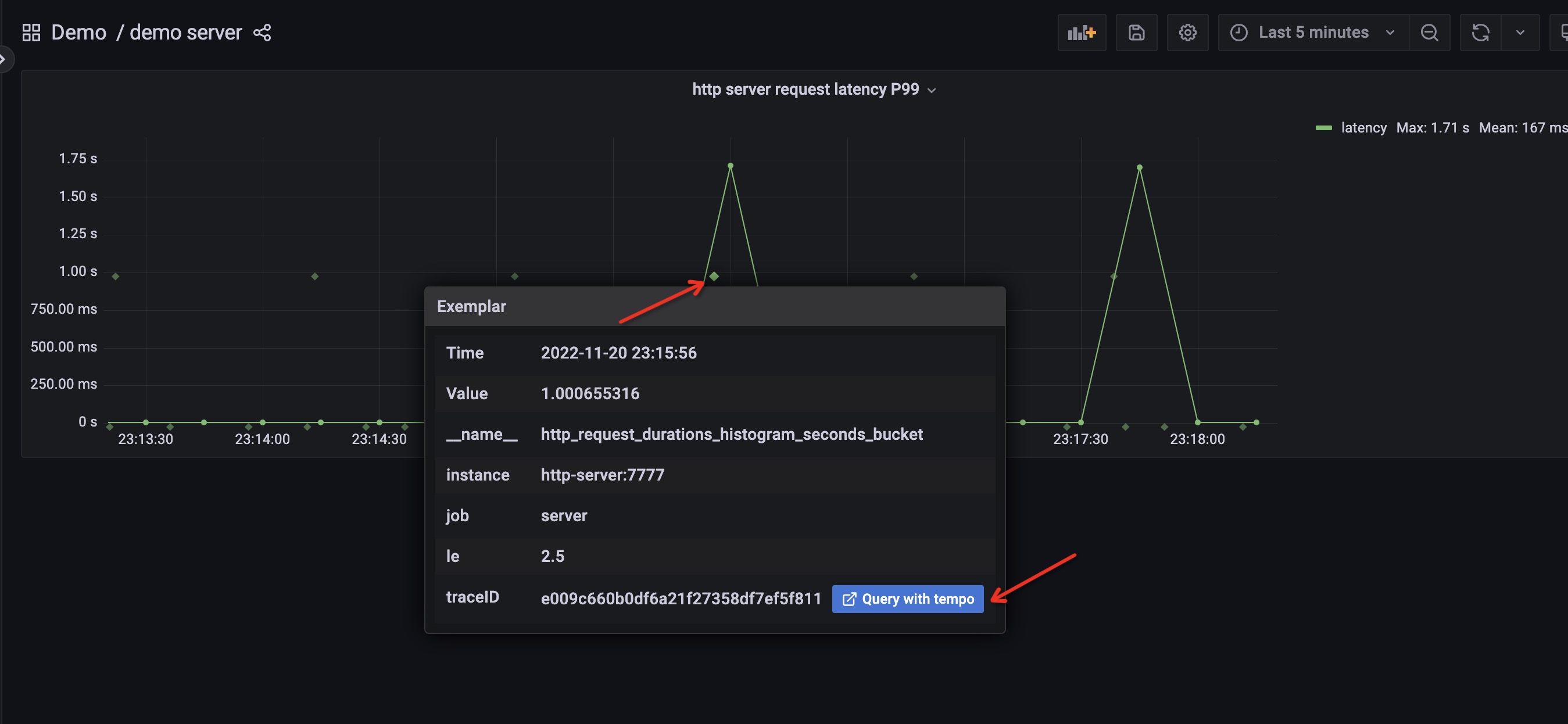
Task: Select the demo server menu item in breadcrumb
Action: coord(185,31)
